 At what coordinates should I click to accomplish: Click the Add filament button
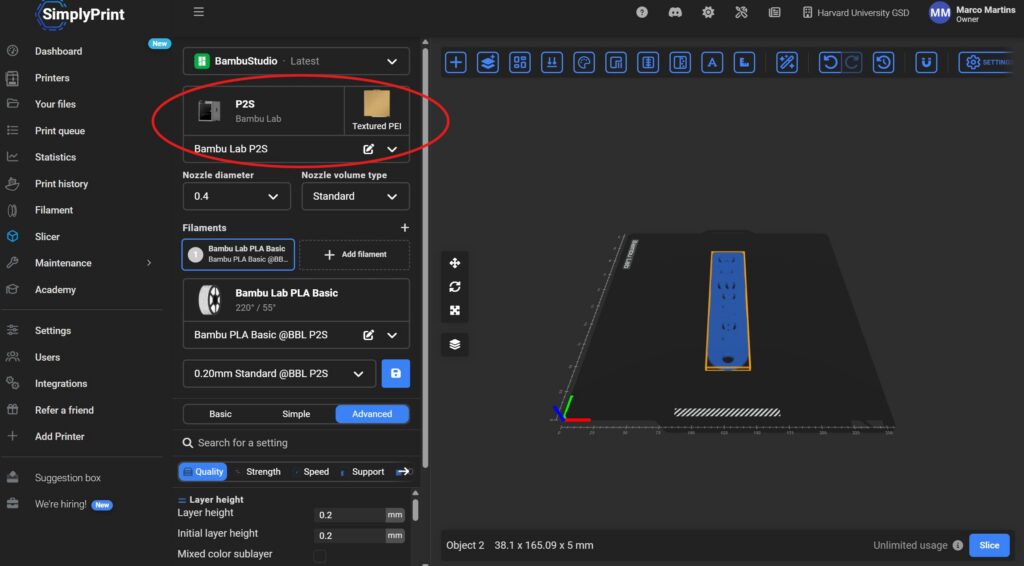(x=355, y=255)
